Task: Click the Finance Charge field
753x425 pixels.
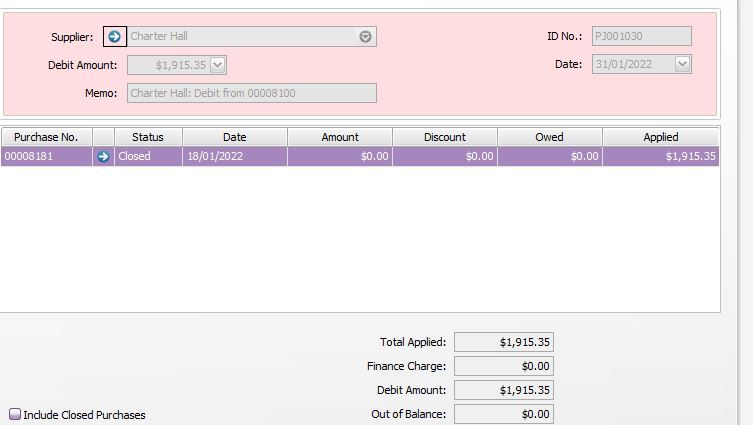Action: pos(504,366)
